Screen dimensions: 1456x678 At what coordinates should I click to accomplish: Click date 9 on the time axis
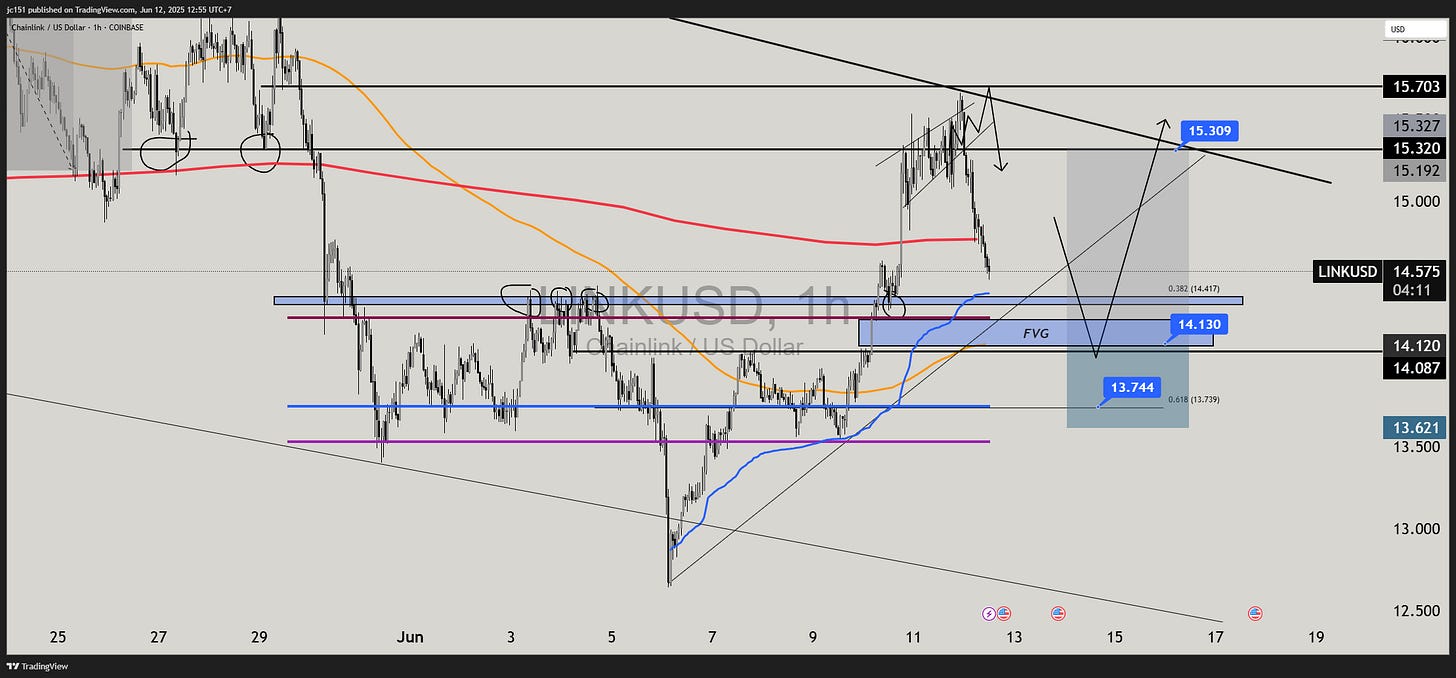click(x=813, y=637)
